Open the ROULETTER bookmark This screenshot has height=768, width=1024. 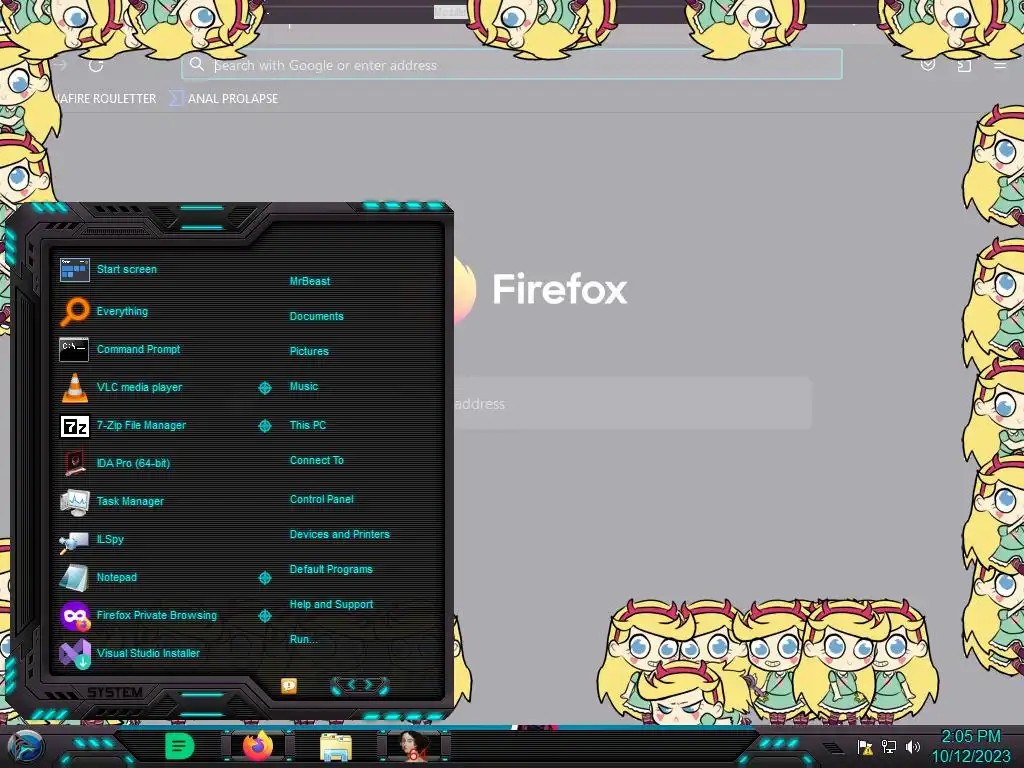click(106, 99)
